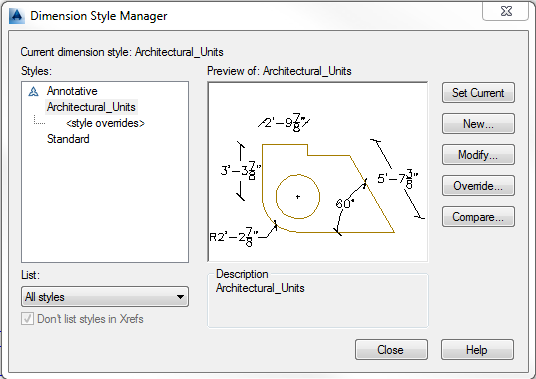Open the Compare... dialog

coord(478,217)
